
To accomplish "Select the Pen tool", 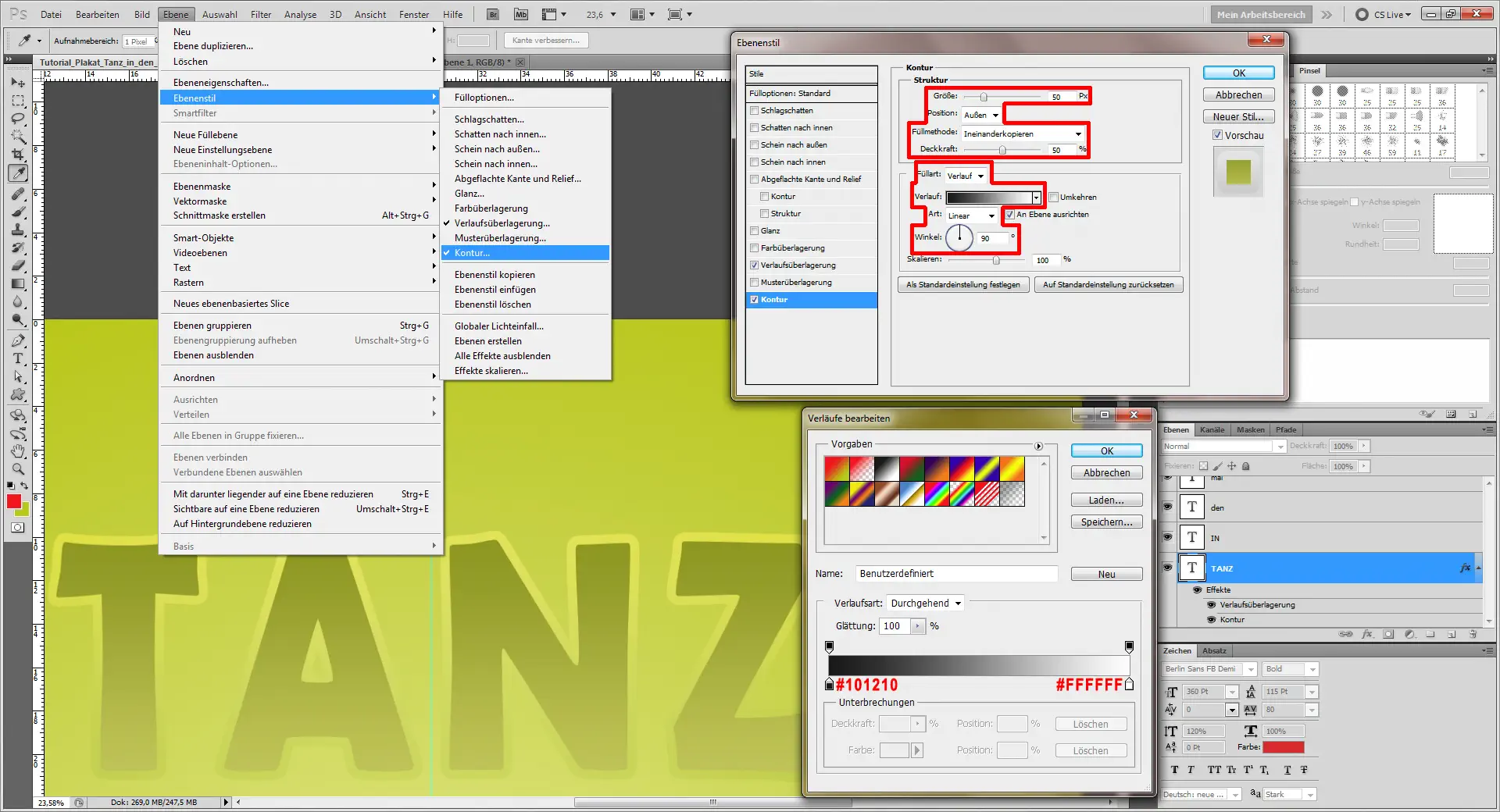I will tap(17, 340).
